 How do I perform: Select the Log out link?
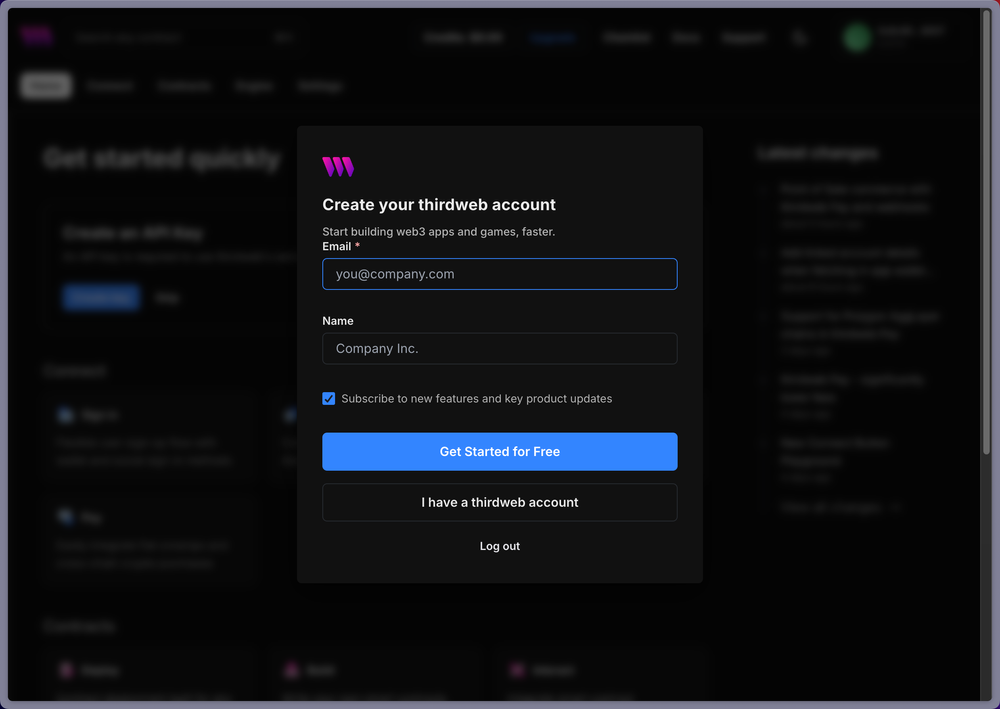point(499,546)
